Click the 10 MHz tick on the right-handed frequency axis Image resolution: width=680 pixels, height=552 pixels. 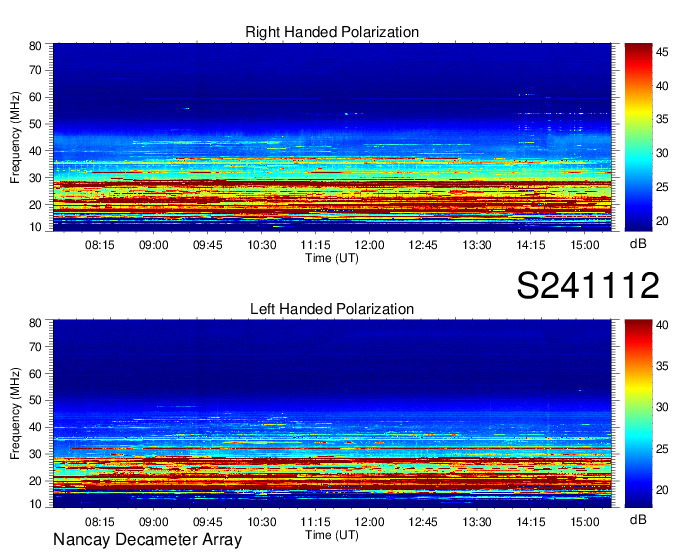pyautogui.click(x=35, y=227)
